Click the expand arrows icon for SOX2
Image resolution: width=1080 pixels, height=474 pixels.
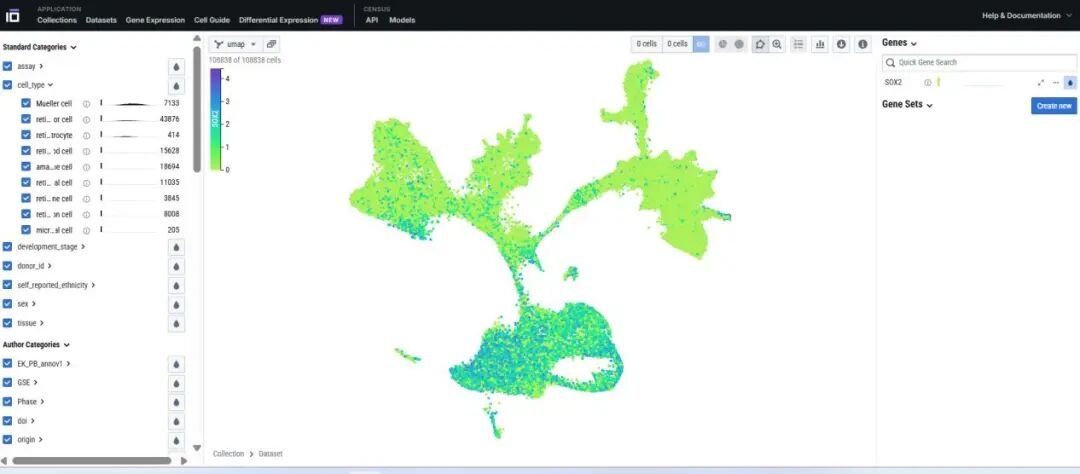1041,82
